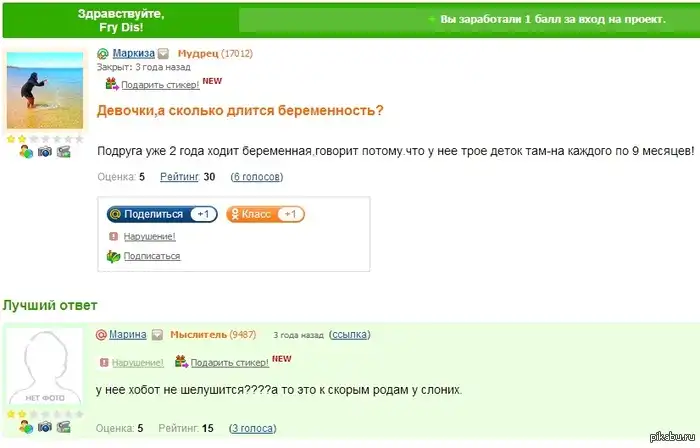Open the 6 голосов votes link
Image resolution: width=700 pixels, height=448 pixels.
click(256, 177)
